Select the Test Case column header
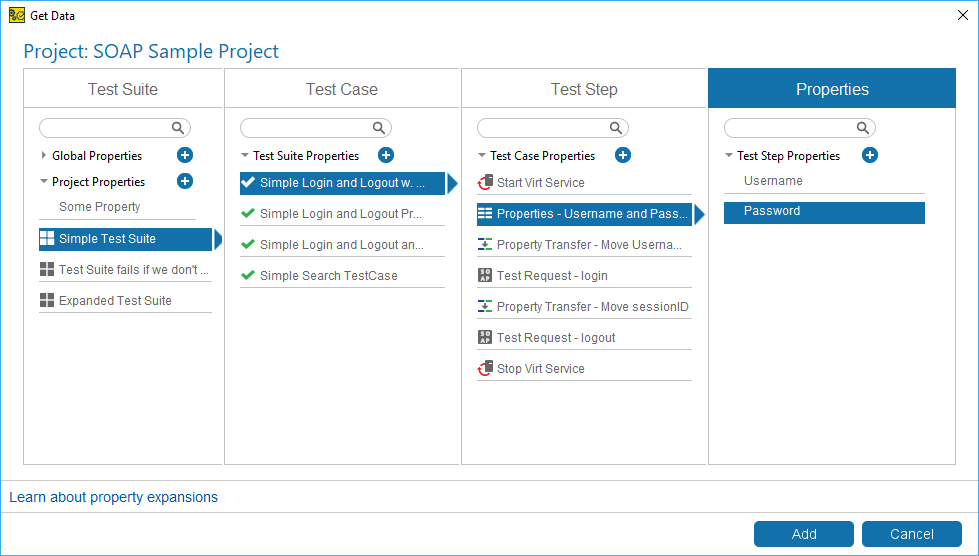 342,89
